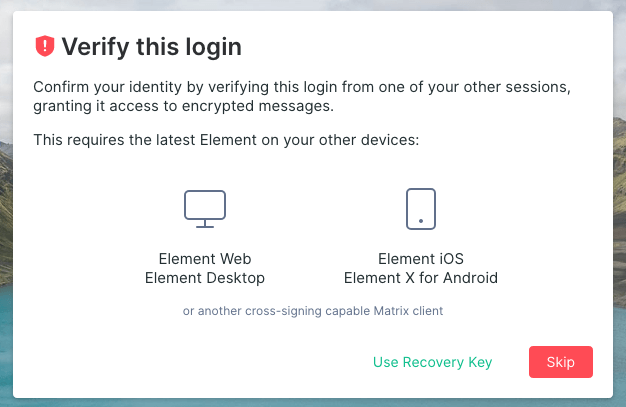Click the teal lake below the dialog

tap(313, 403)
